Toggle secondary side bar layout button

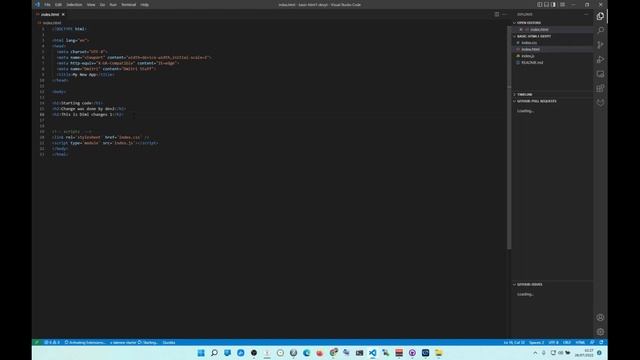[553, 4]
